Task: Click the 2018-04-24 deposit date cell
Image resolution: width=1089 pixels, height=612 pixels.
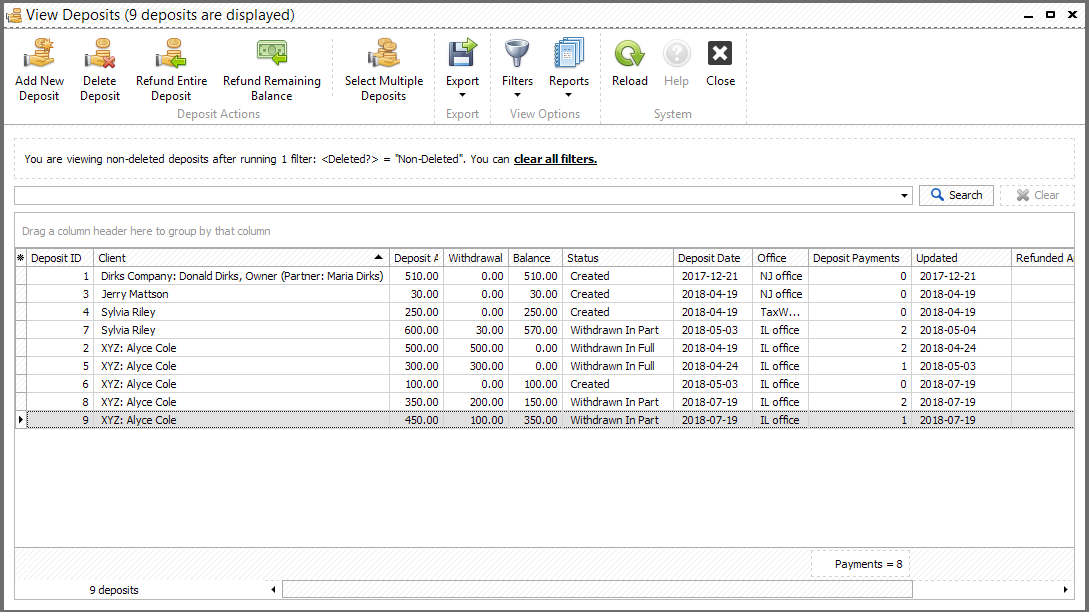Action: tap(713, 366)
